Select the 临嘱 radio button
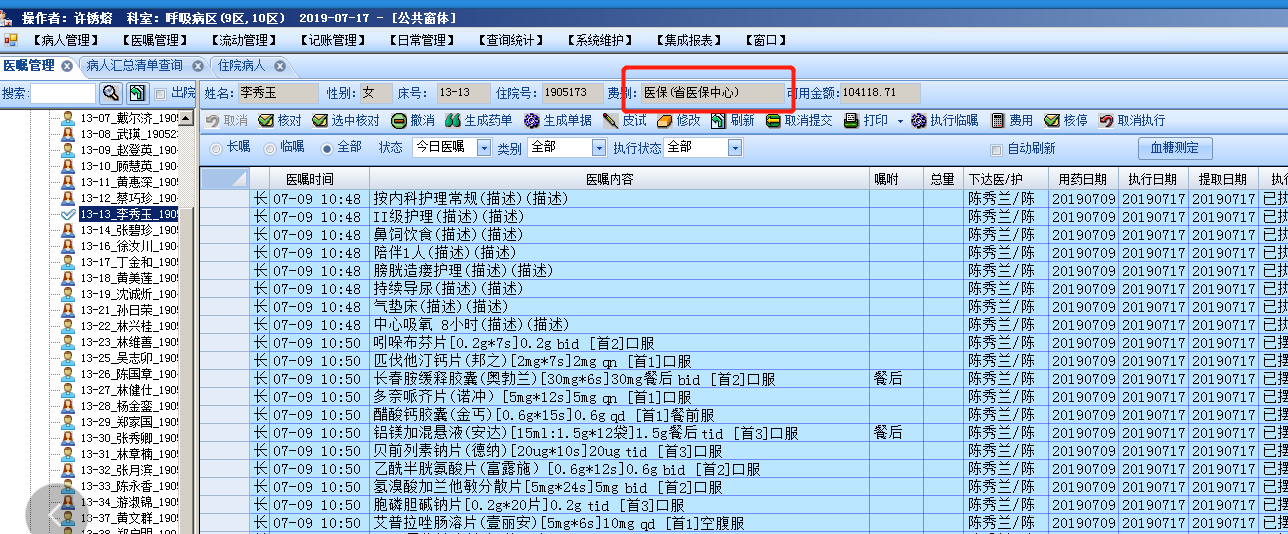 click(x=269, y=148)
